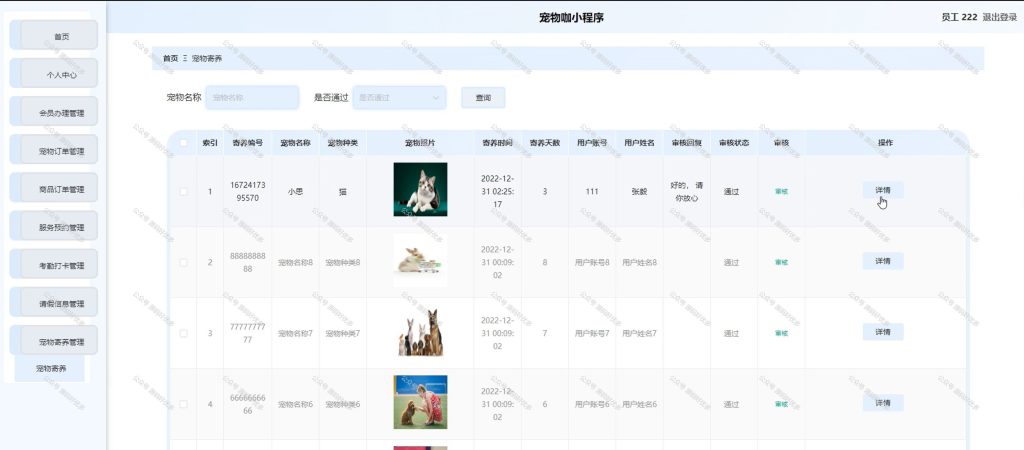
Task: Open 个人中心 in the sidebar
Action: tap(54, 74)
